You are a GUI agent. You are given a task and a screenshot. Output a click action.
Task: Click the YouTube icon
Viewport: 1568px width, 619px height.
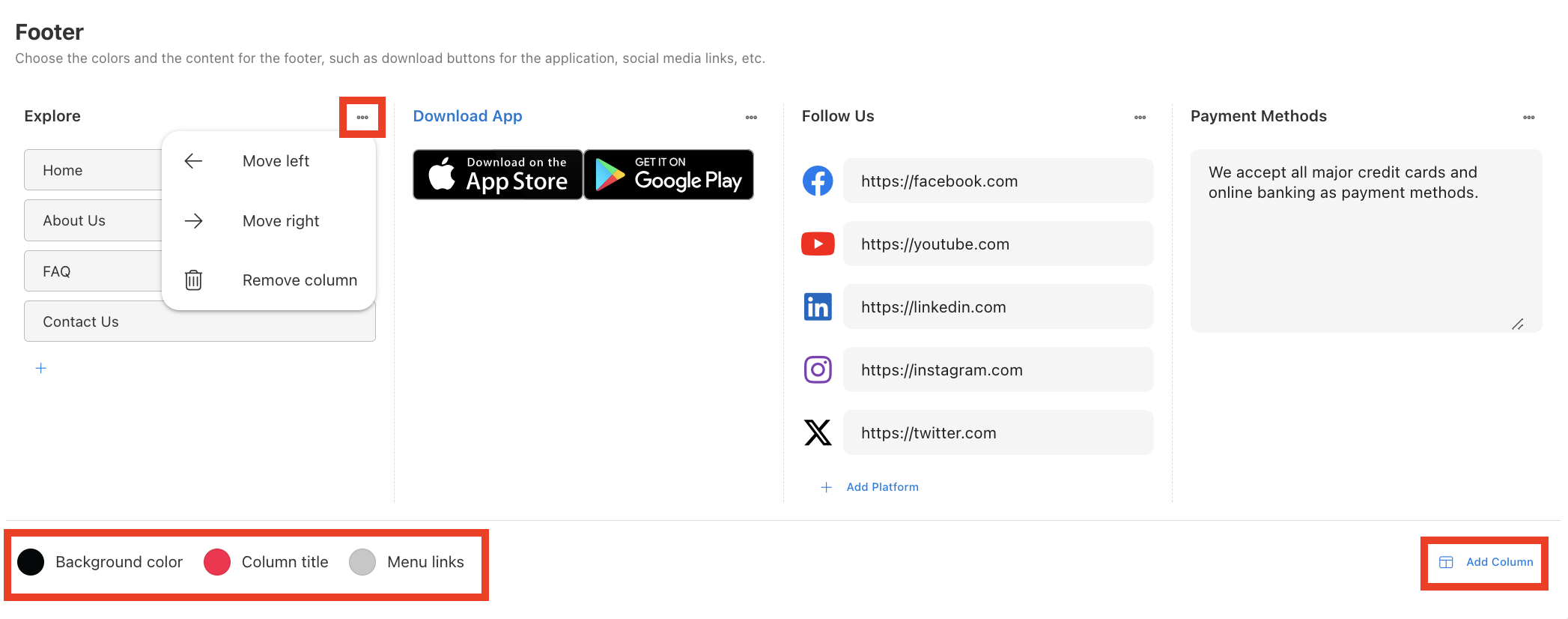tap(818, 244)
